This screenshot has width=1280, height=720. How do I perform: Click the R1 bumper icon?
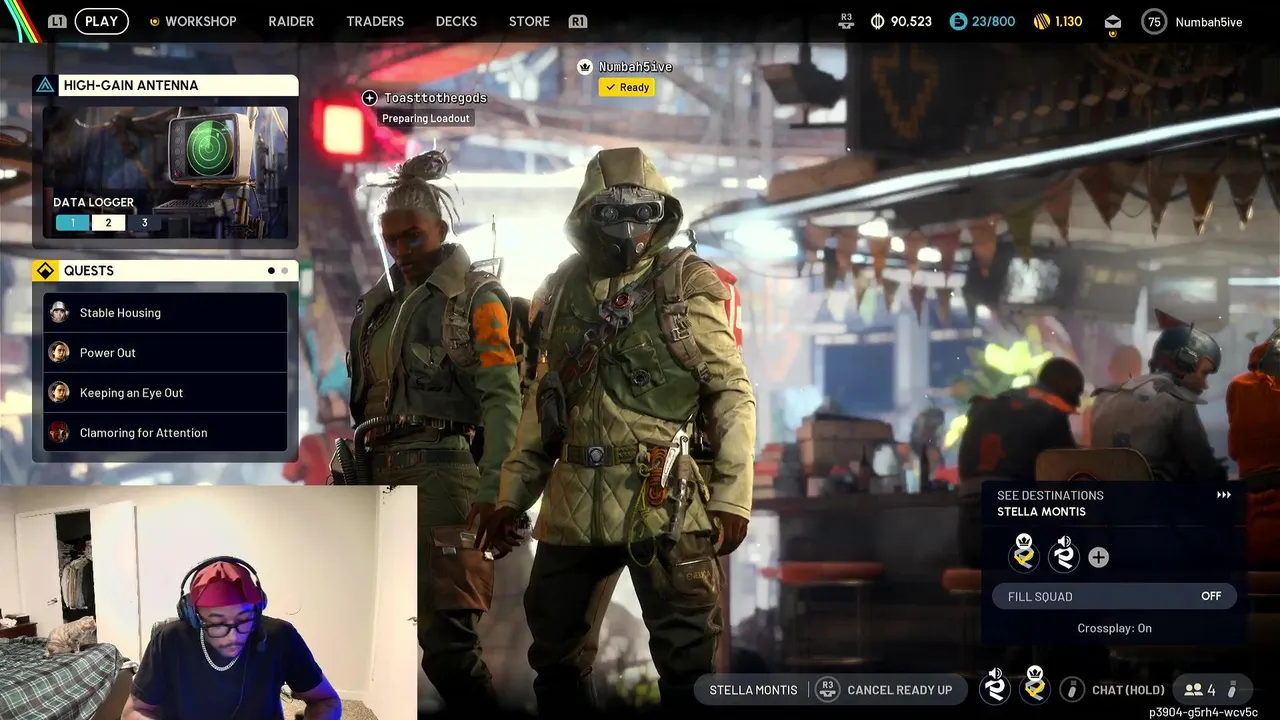[x=577, y=21]
